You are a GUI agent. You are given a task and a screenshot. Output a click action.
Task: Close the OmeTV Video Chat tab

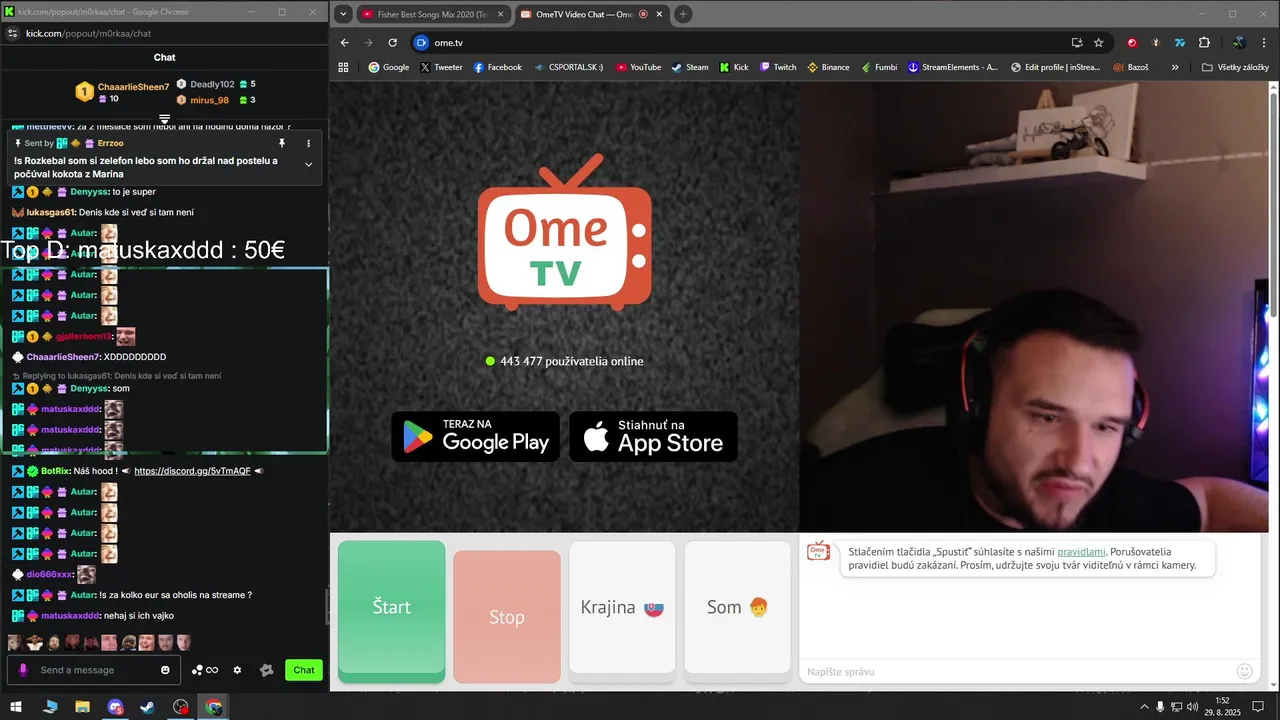click(x=660, y=14)
